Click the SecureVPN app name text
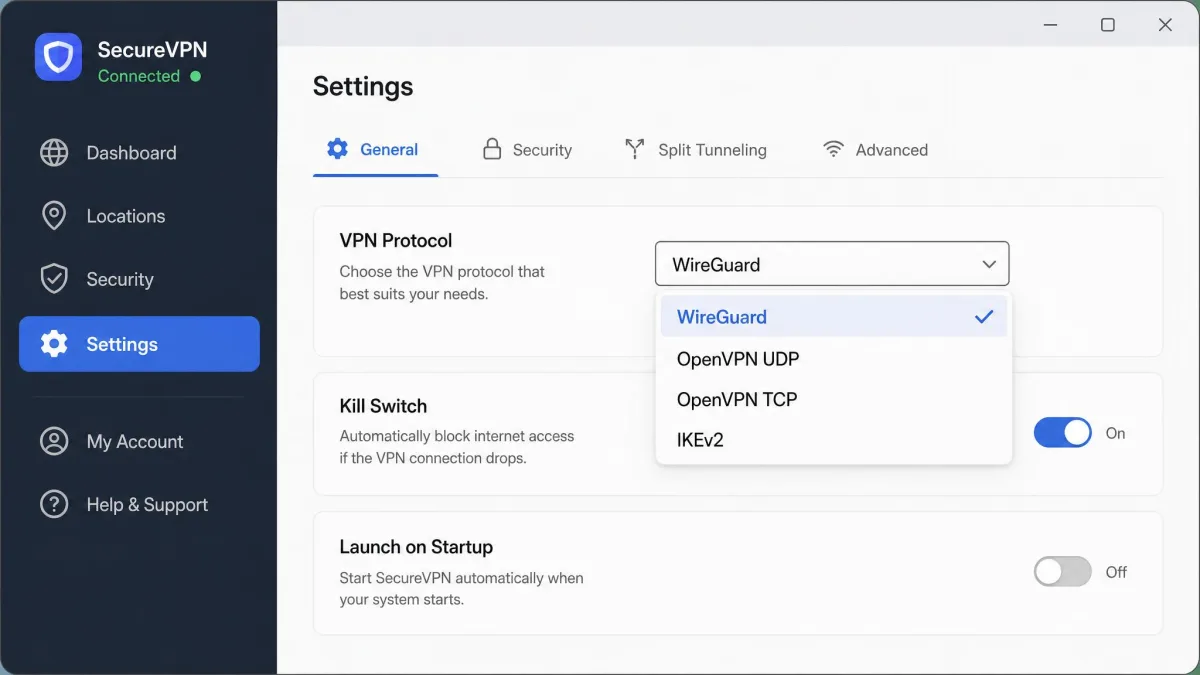The width and height of the screenshot is (1200, 675). (x=152, y=49)
